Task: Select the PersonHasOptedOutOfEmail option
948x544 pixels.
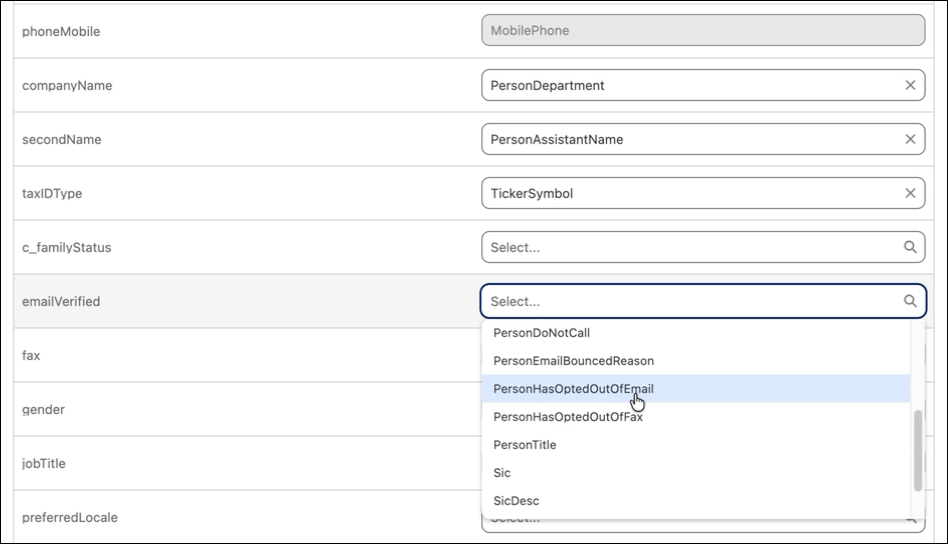Action: point(696,389)
